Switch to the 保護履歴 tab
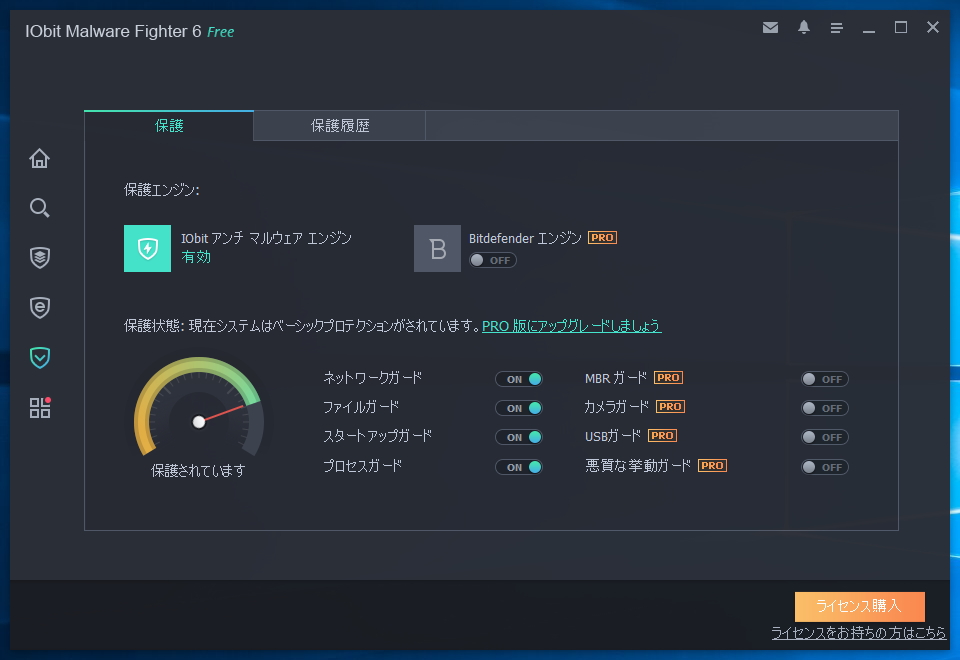 340,125
